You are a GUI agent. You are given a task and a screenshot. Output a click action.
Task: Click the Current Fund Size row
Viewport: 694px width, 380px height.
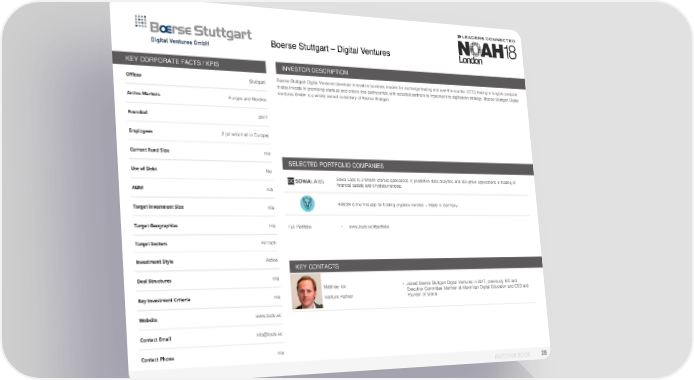tap(200, 151)
